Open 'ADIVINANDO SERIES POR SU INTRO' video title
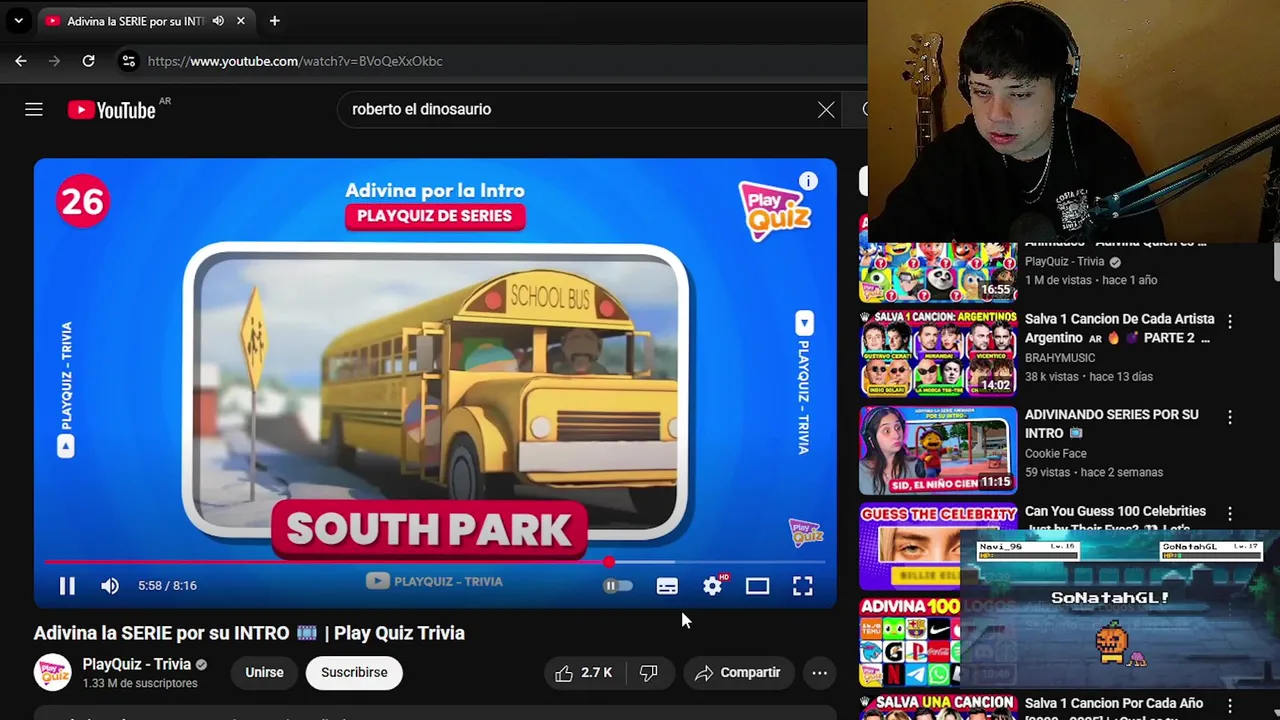The image size is (1280, 720). click(x=1111, y=424)
